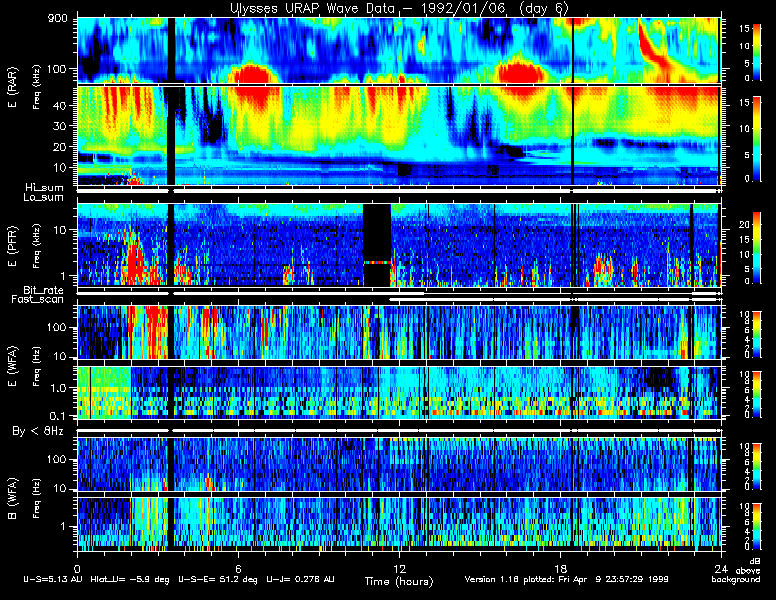Click the time axis tick label '18'
This screenshot has width=776, height=600.
point(560,569)
